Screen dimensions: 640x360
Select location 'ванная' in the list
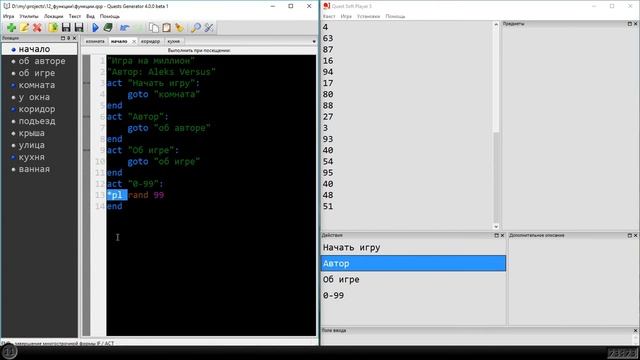coord(39,169)
